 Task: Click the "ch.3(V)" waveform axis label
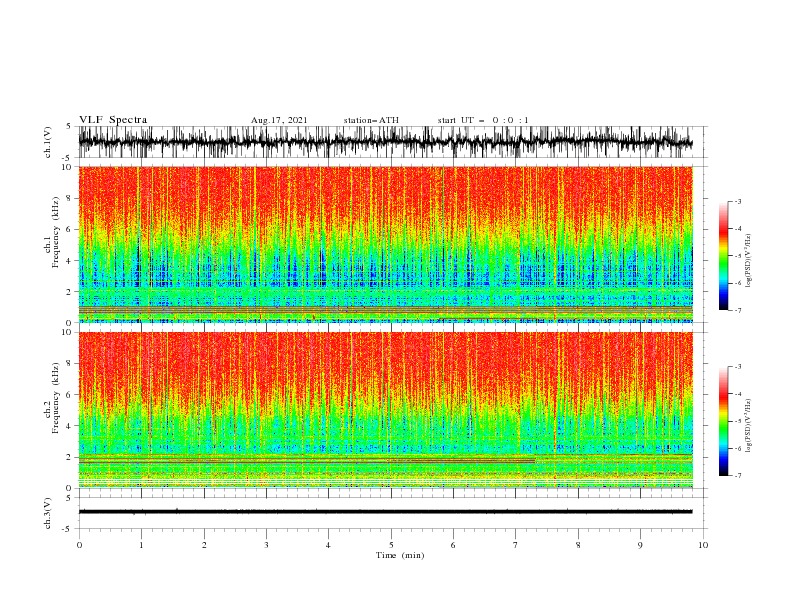click(x=48, y=513)
